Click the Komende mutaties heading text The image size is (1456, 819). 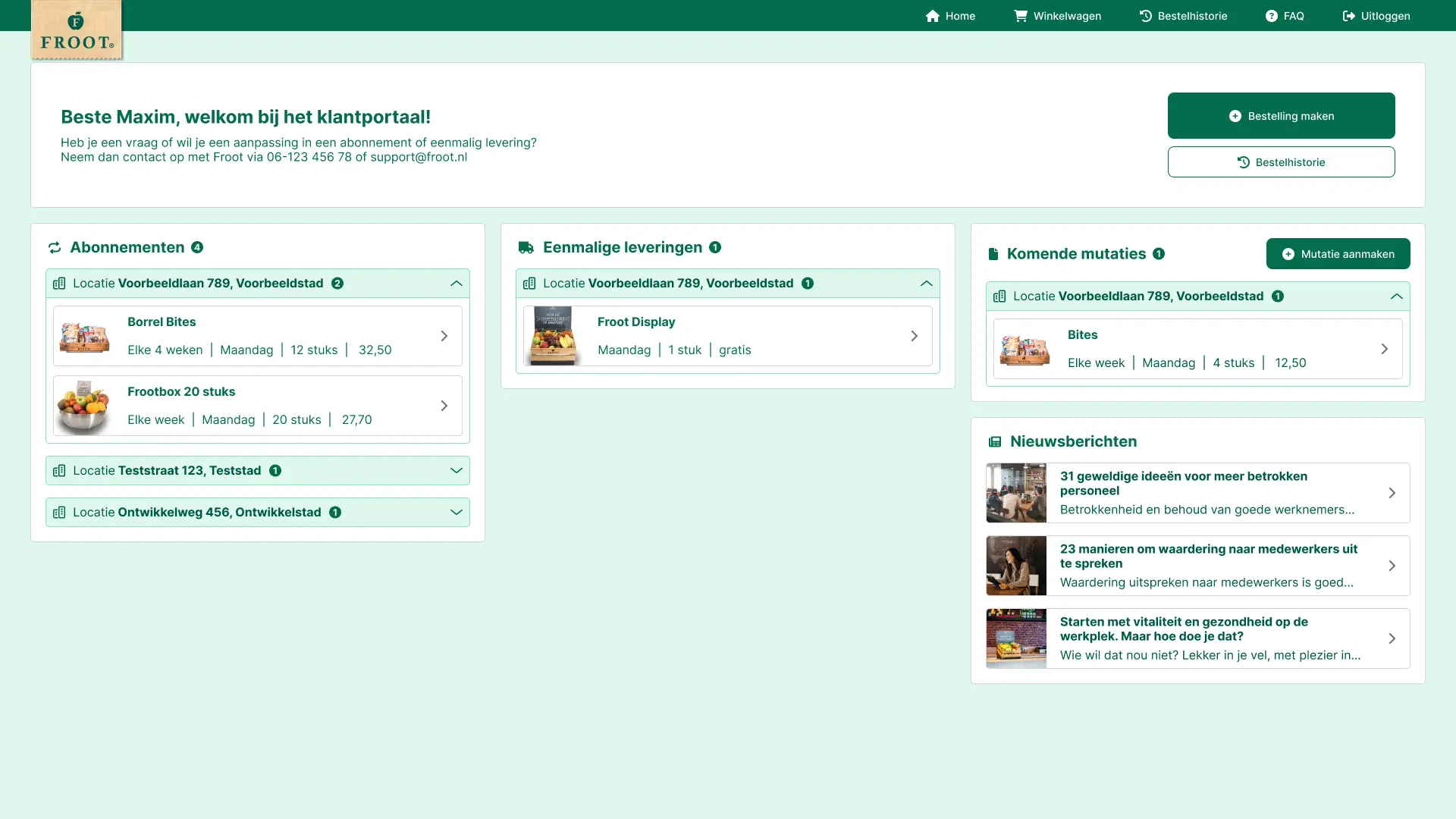[1076, 254]
